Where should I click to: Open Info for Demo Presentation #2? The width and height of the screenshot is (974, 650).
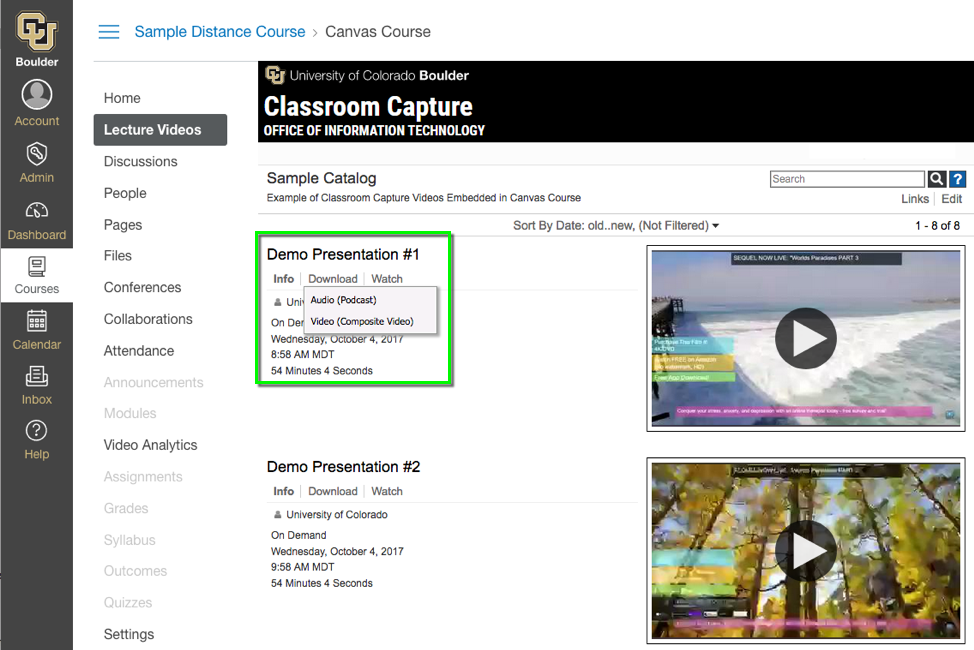[283, 492]
